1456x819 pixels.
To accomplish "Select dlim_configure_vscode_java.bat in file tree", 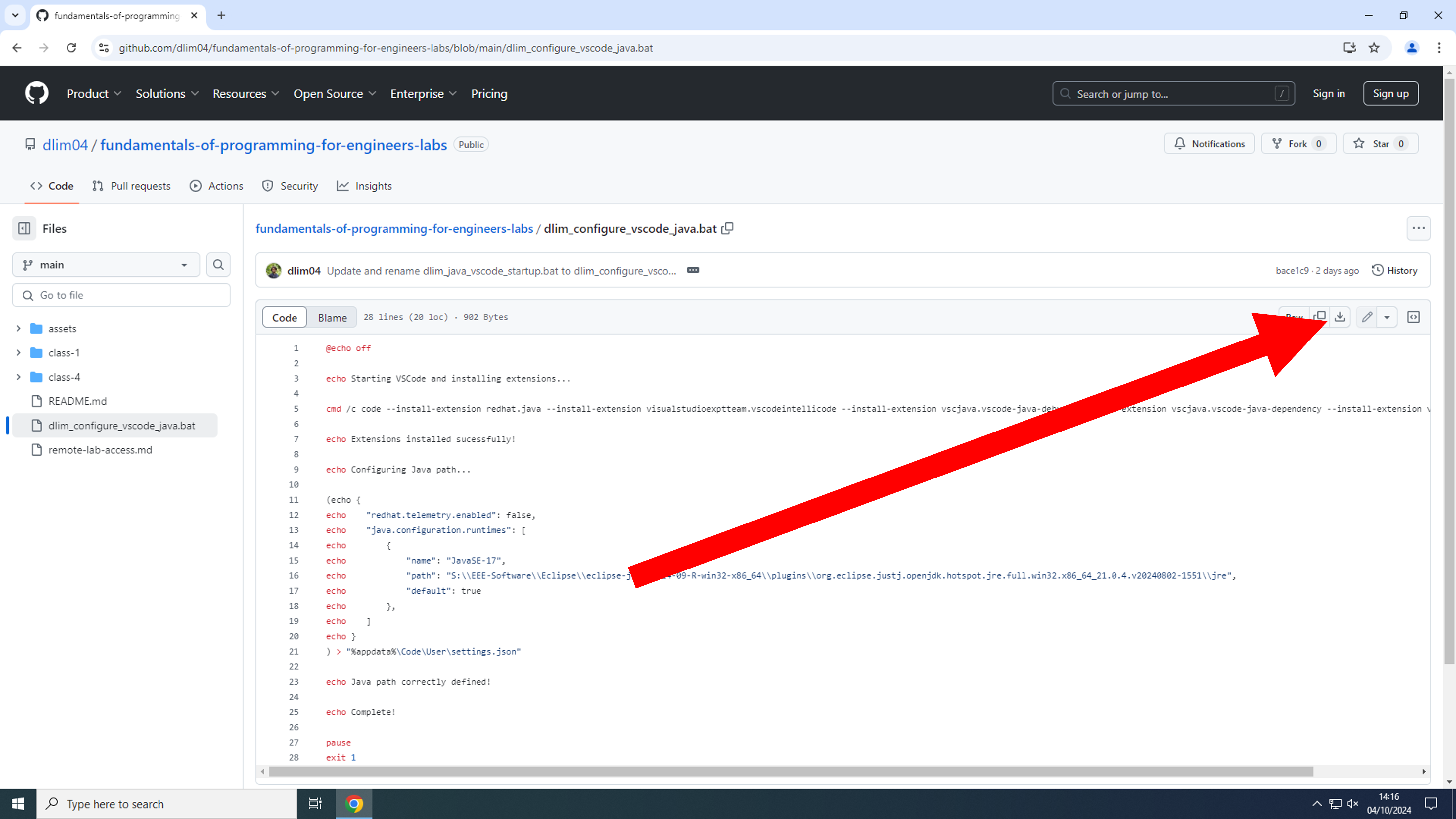I will [115, 426].
